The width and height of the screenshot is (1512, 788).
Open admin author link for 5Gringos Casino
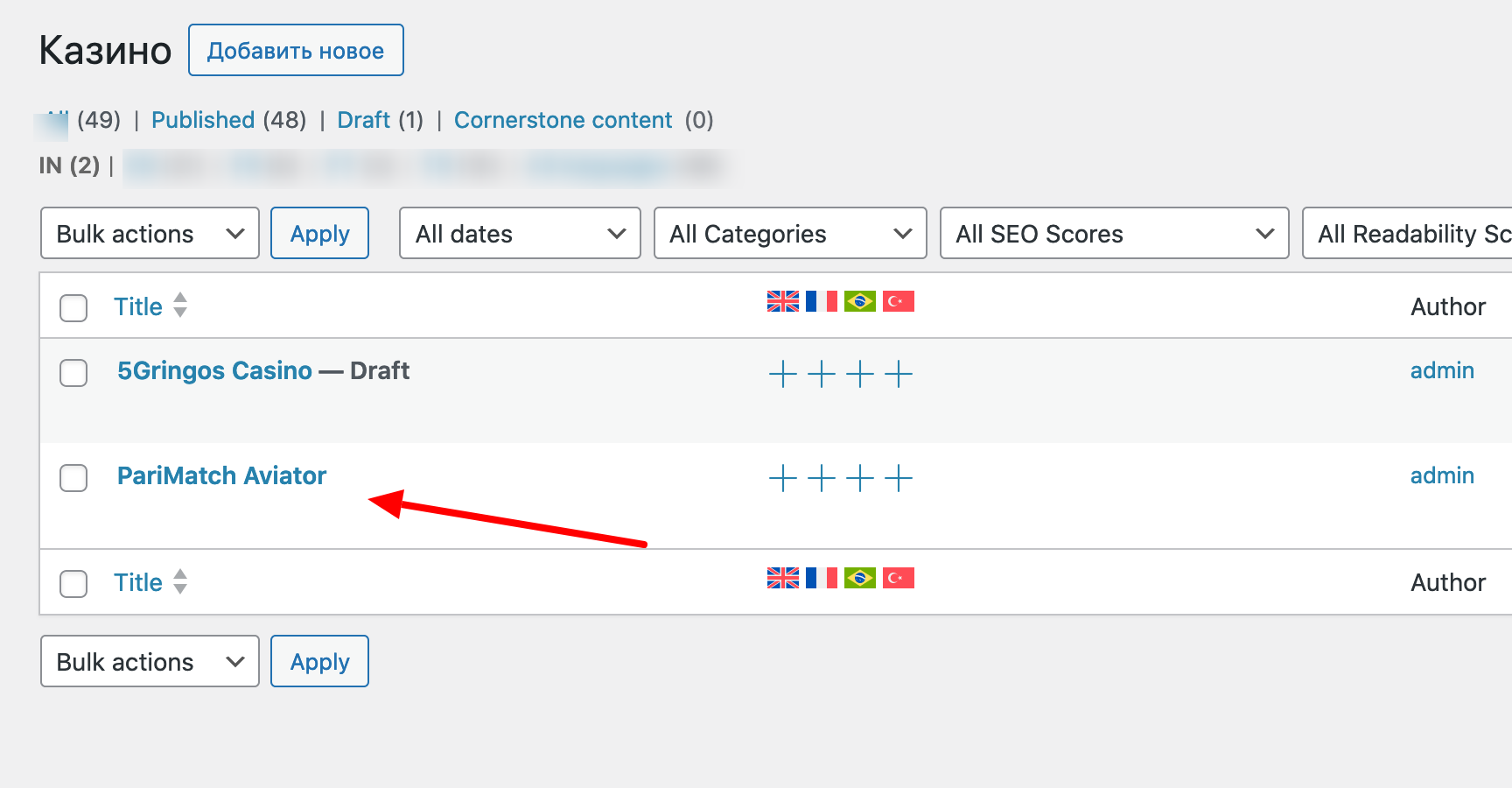point(1442,370)
